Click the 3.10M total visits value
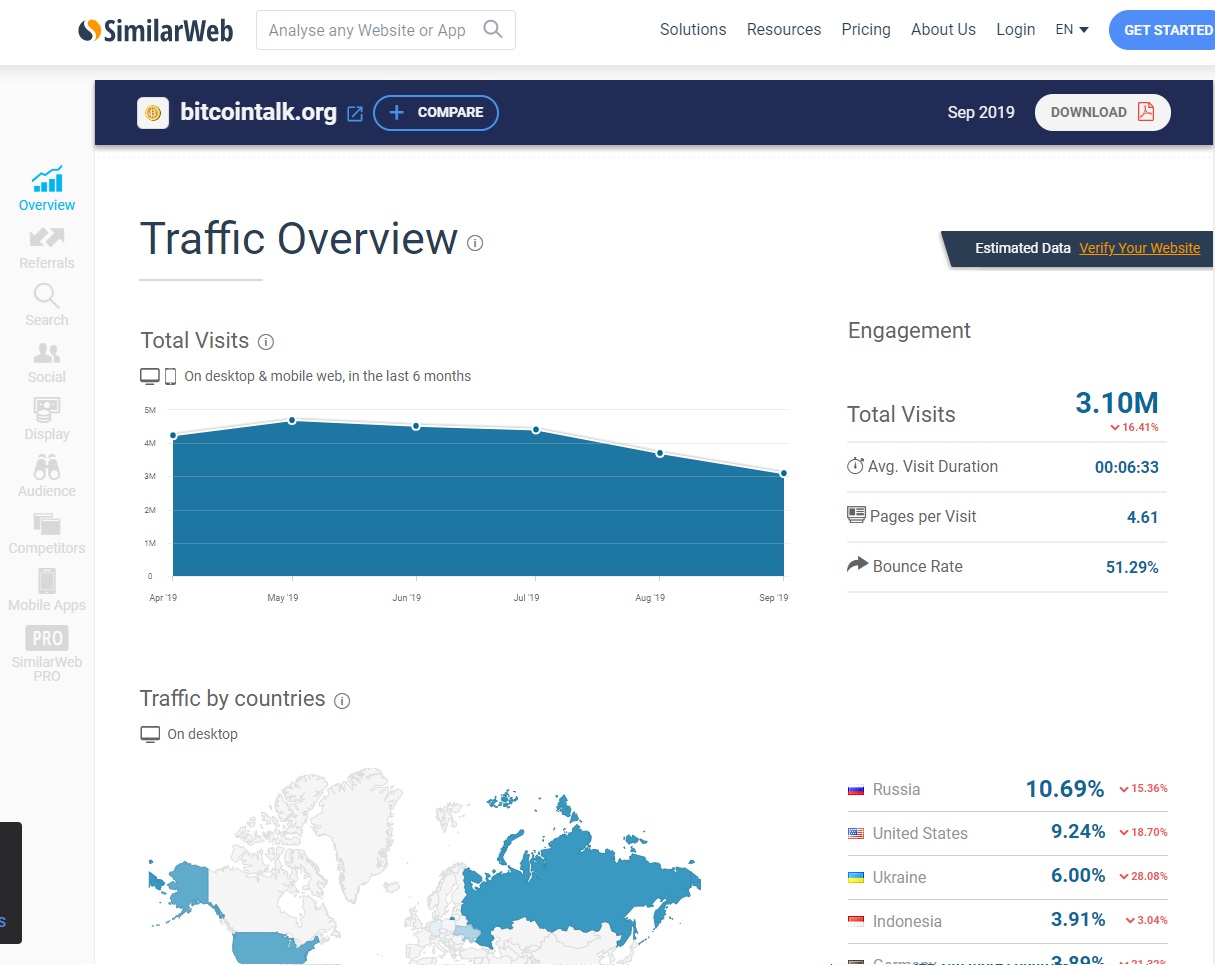 [1117, 403]
